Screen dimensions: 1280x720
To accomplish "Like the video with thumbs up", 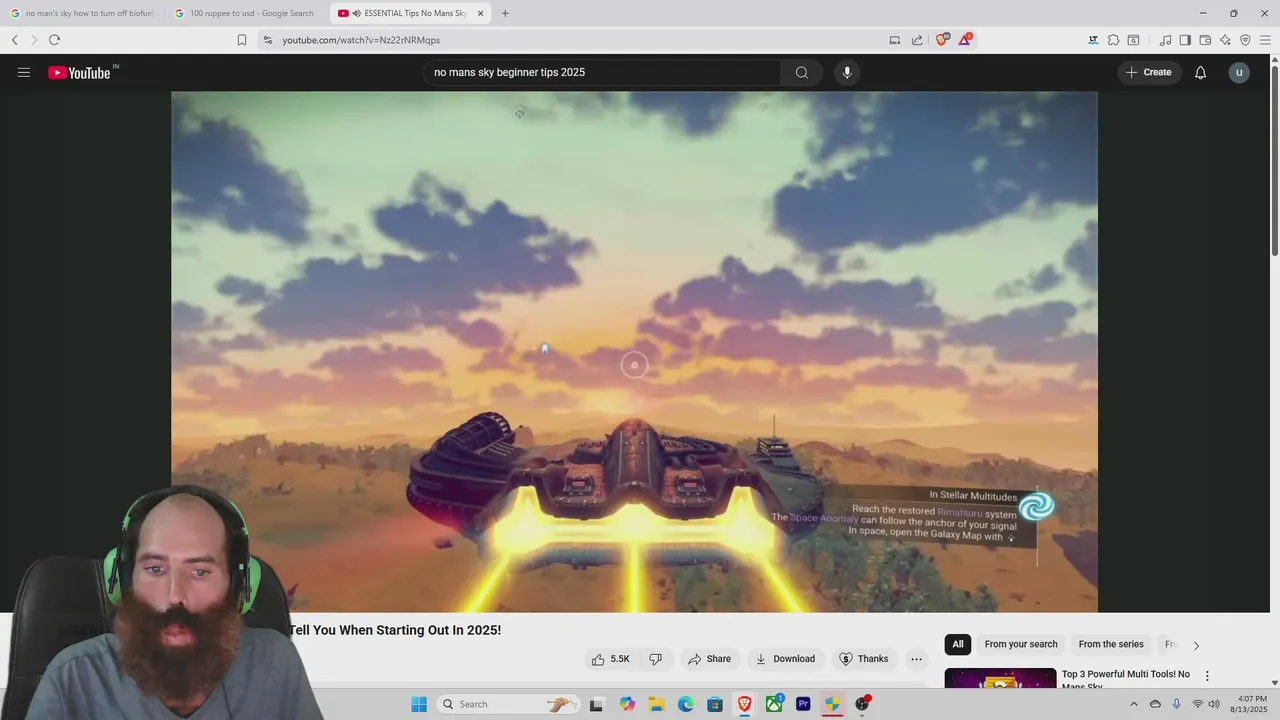I will (610, 659).
